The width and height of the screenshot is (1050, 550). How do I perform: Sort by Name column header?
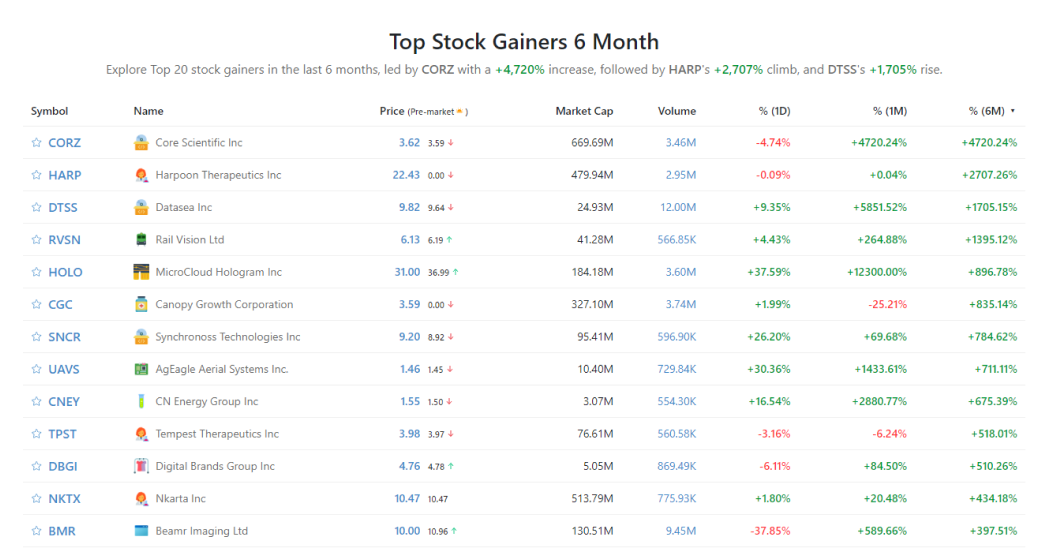[x=148, y=111]
